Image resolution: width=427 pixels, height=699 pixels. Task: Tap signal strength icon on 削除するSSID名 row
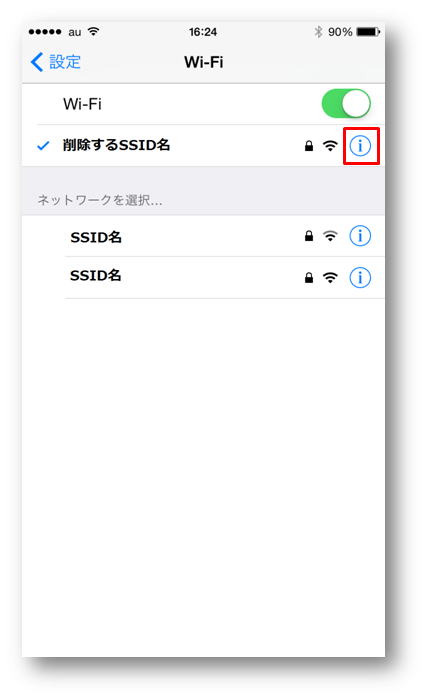click(x=330, y=146)
